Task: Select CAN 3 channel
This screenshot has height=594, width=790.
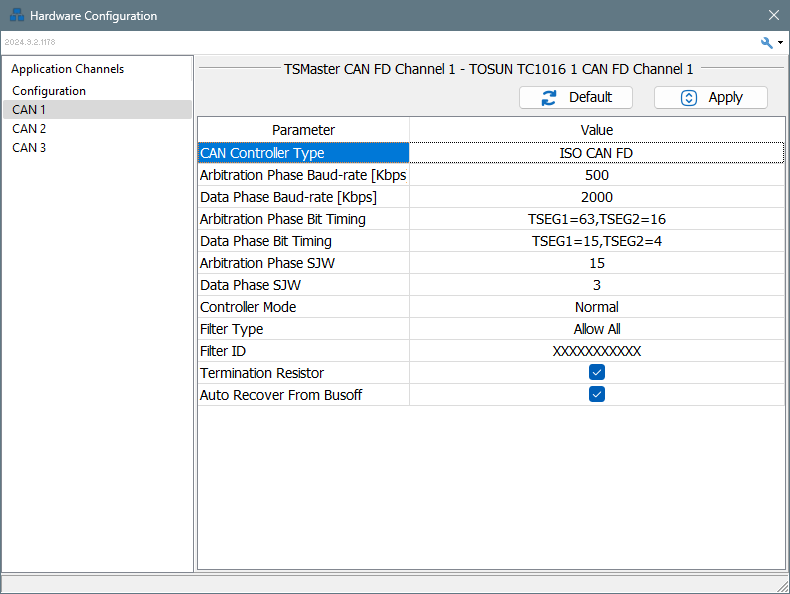Action: [x=97, y=148]
